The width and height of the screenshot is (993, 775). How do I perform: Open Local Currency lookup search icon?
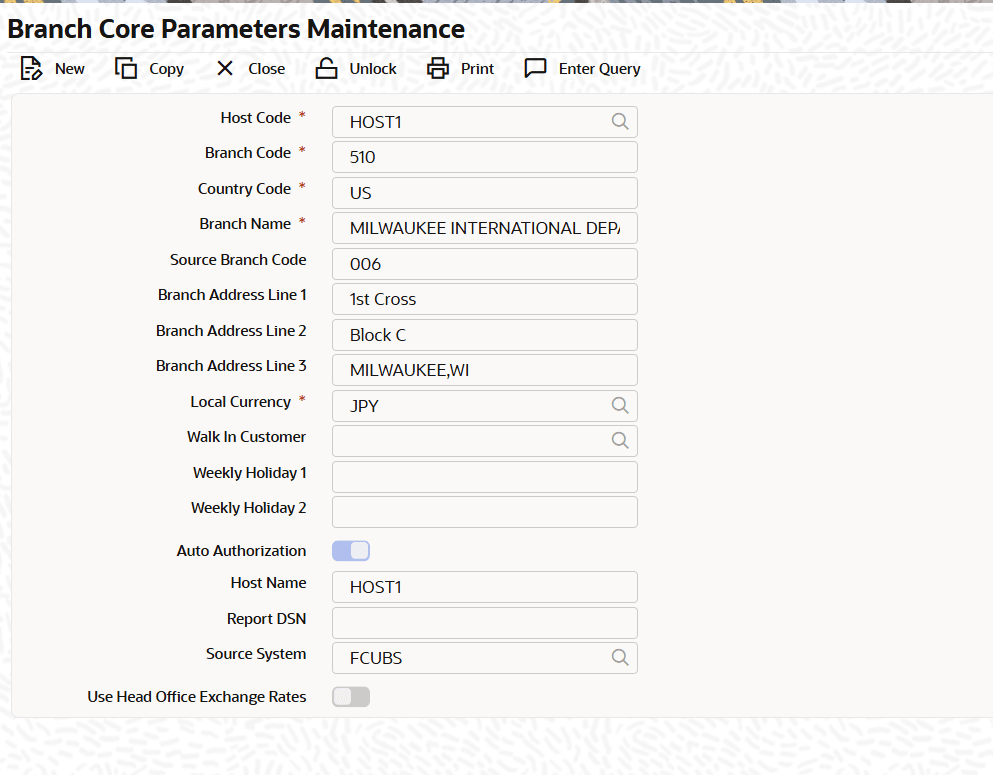620,405
